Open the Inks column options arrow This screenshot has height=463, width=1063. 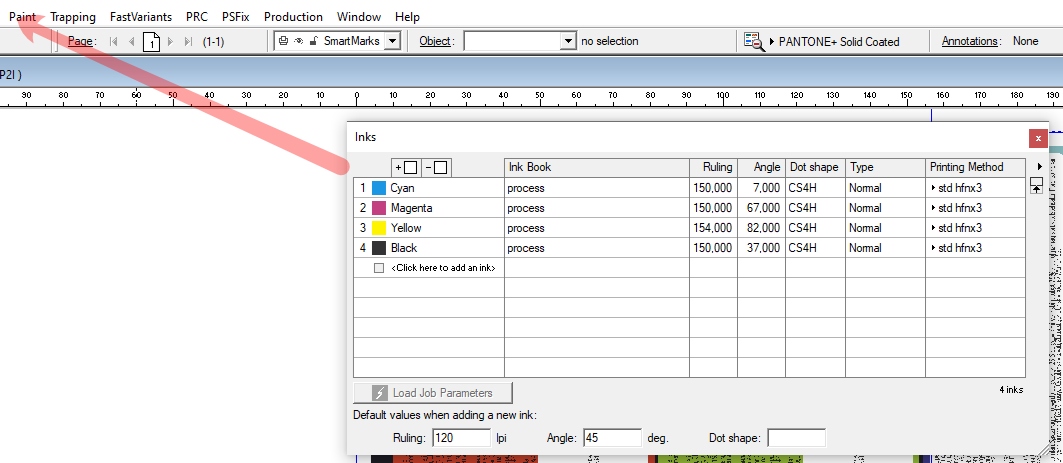click(x=1041, y=167)
